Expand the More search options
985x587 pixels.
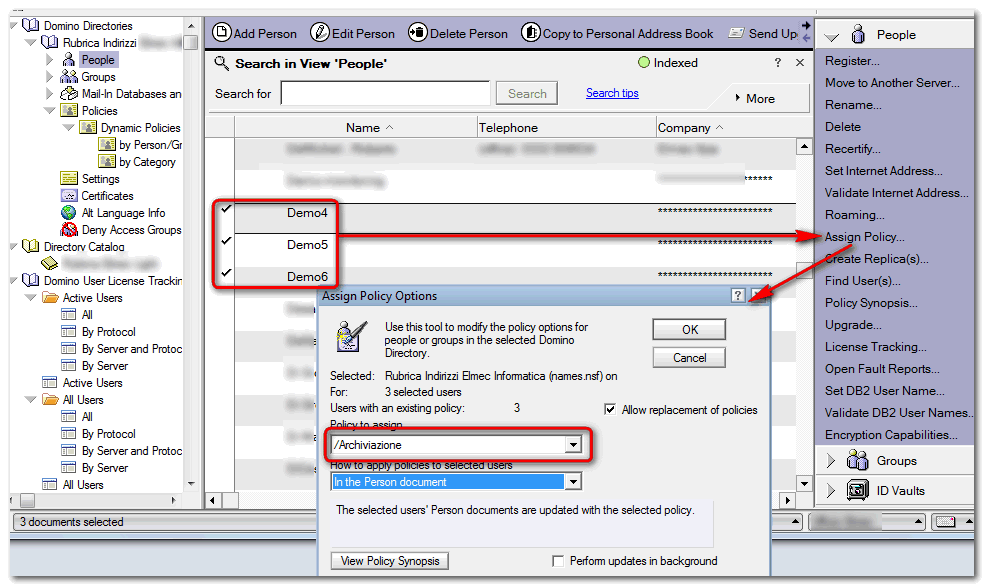[x=754, y=98]
